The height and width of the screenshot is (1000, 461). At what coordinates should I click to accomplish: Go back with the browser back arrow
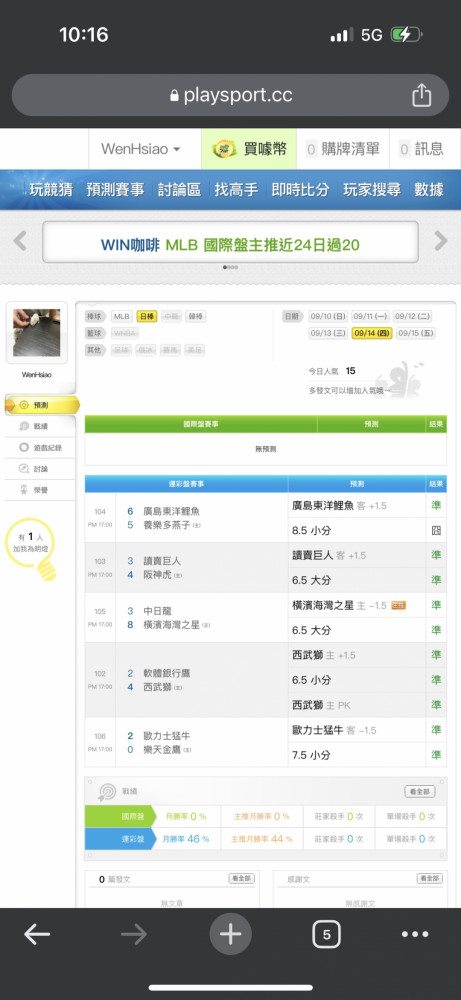[37, 934]
